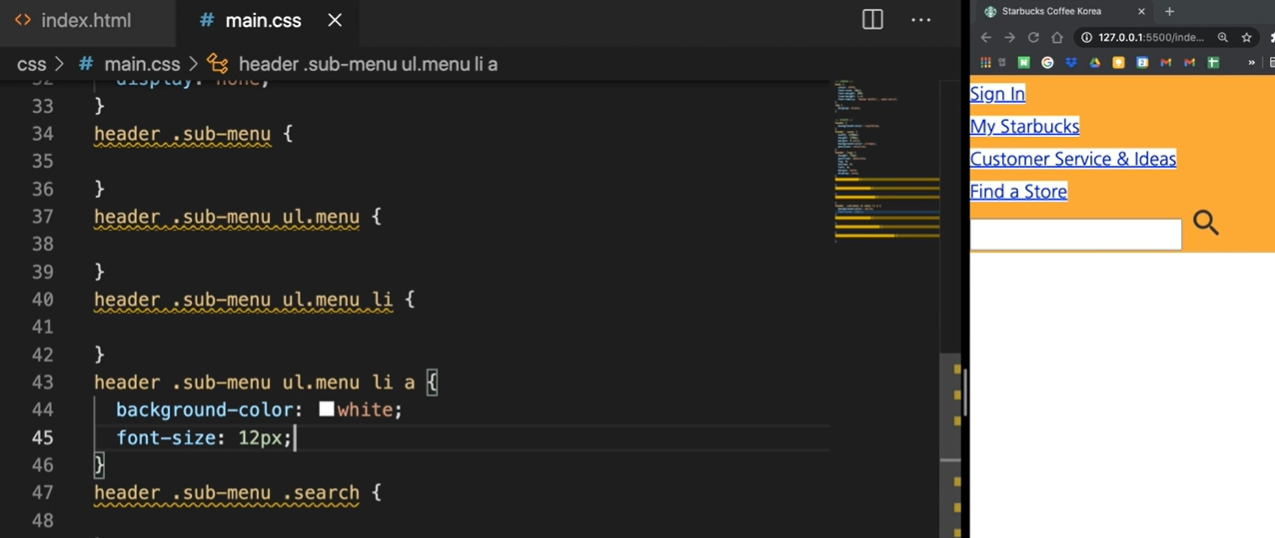This screenshot has height=538, width=1275.
Task: Open the green N bookmark icon
Action: [x=1024, y=62]
